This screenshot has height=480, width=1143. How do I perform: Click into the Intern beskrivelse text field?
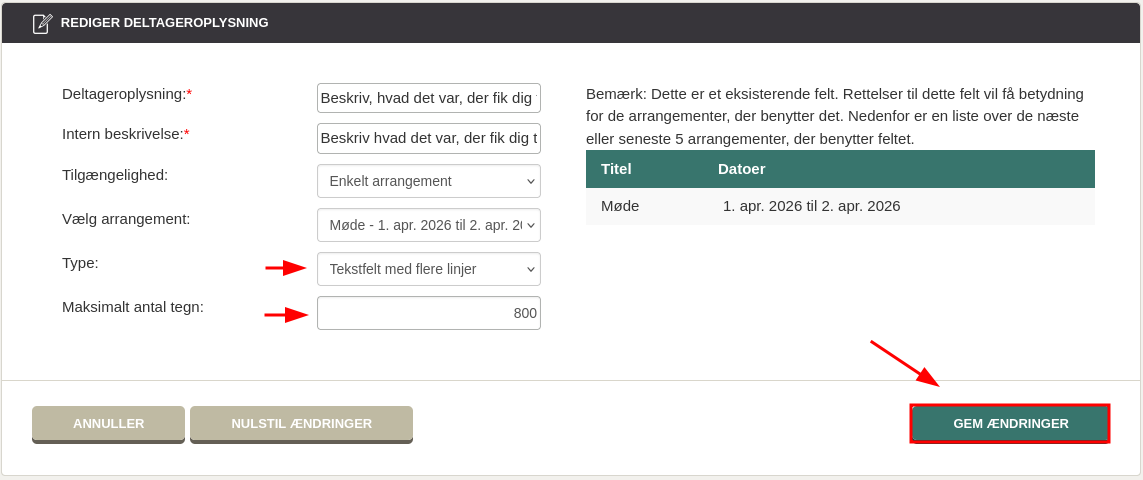pos(428,138)
